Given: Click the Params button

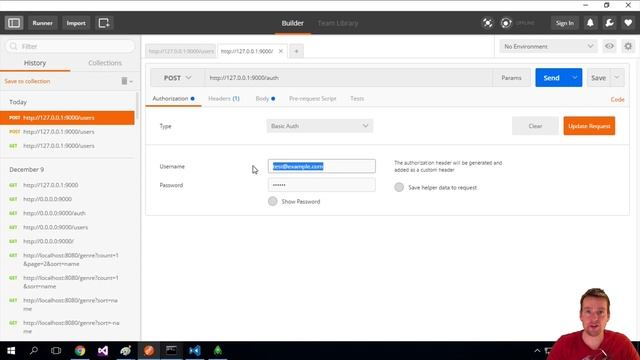Looking at the screenshot, I should pos(511,78).
